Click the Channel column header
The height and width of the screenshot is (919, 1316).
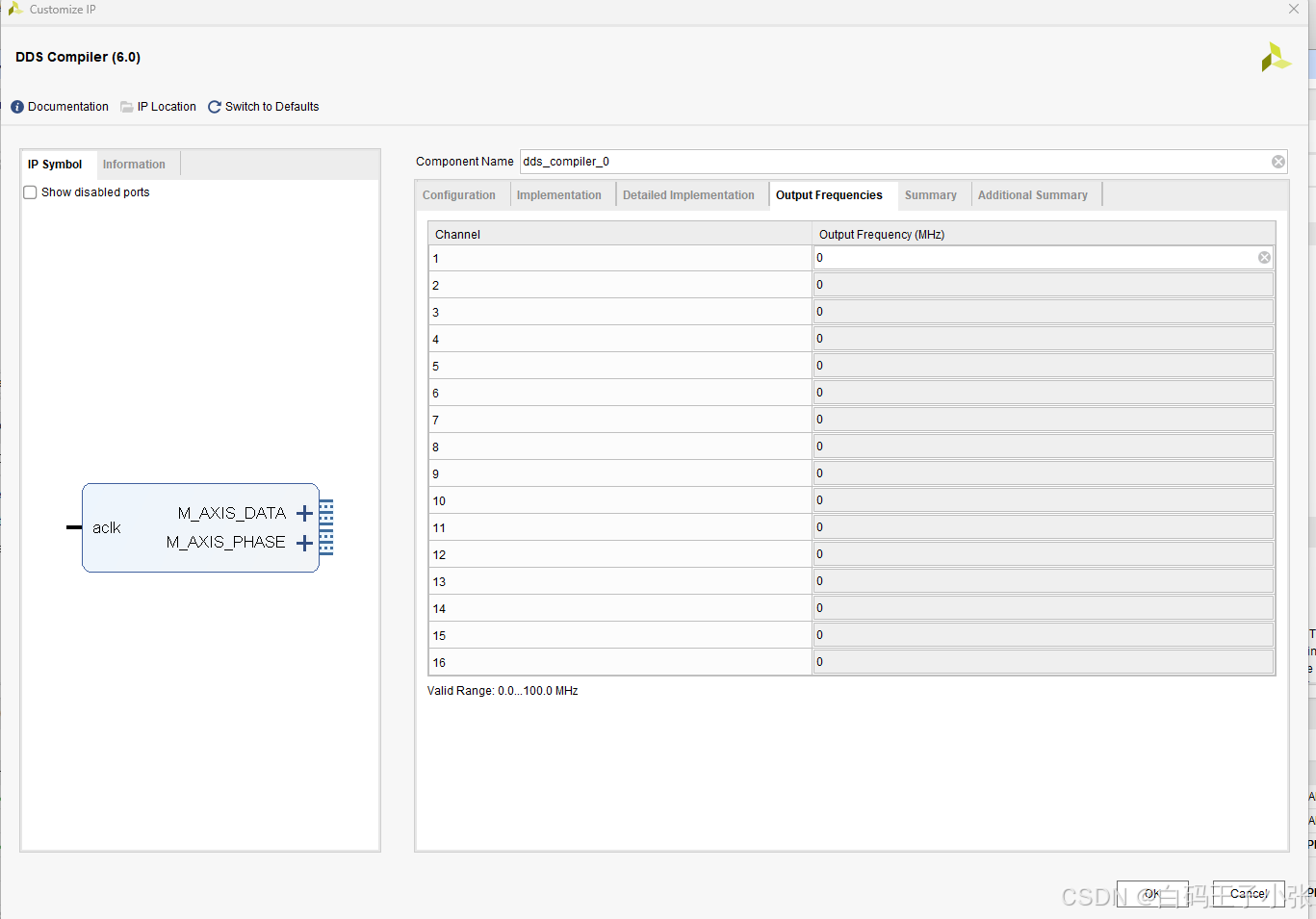pos(620,234)
